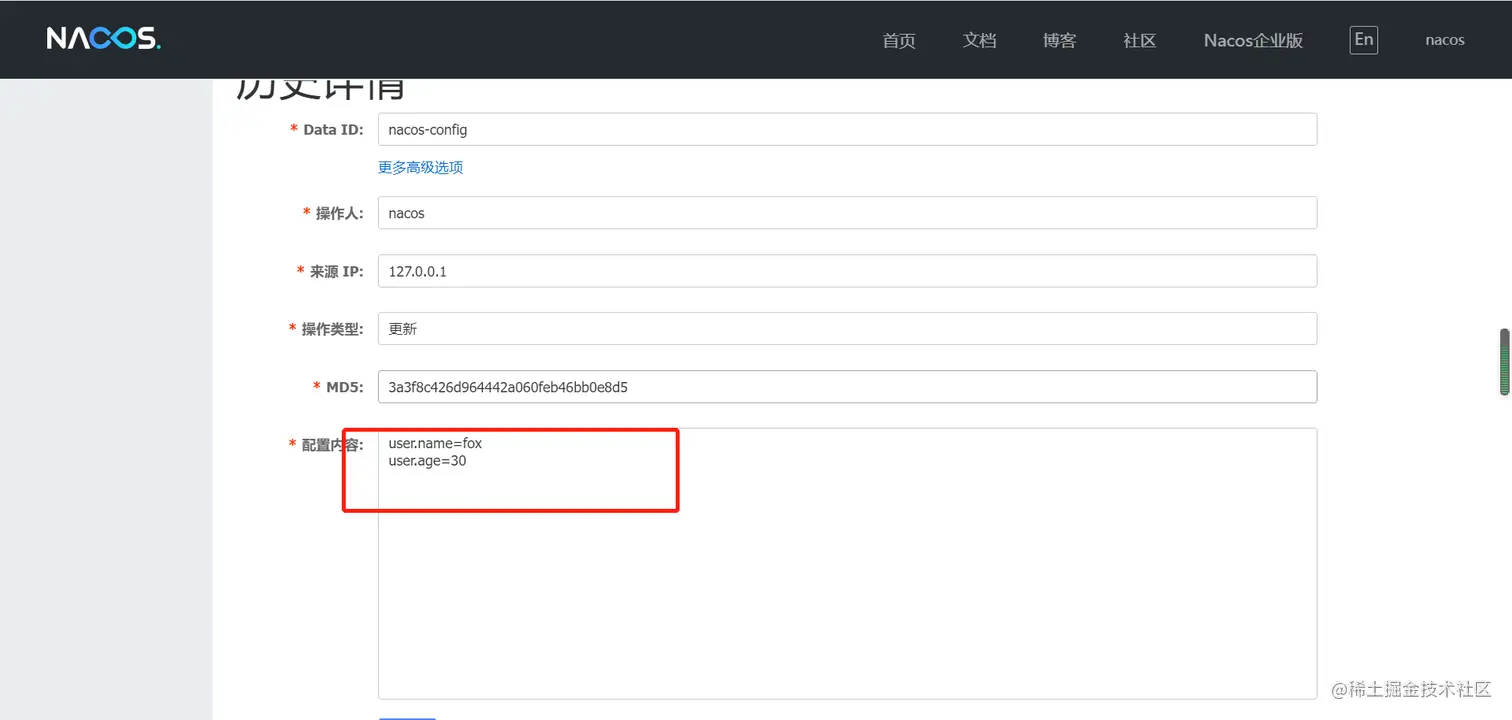The image size is (1512, 720).
Task: Click the user.name=fox line
Action: click(435, 443)
